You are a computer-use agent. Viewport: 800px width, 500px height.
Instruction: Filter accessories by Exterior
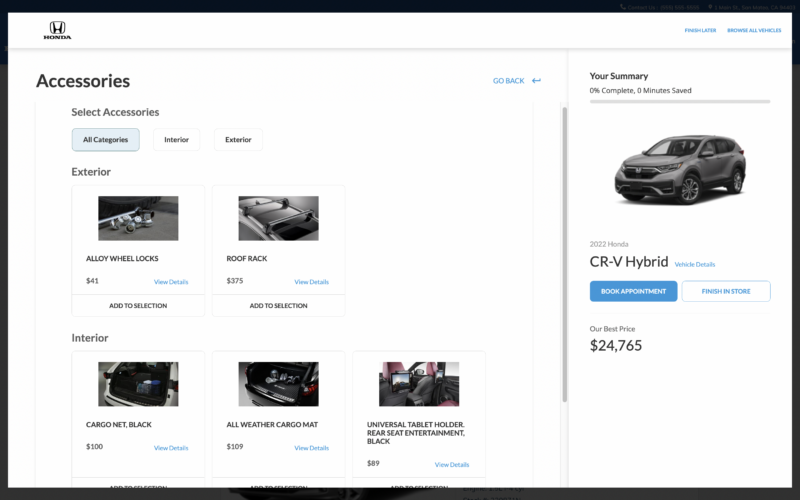(x=238, y=140)
